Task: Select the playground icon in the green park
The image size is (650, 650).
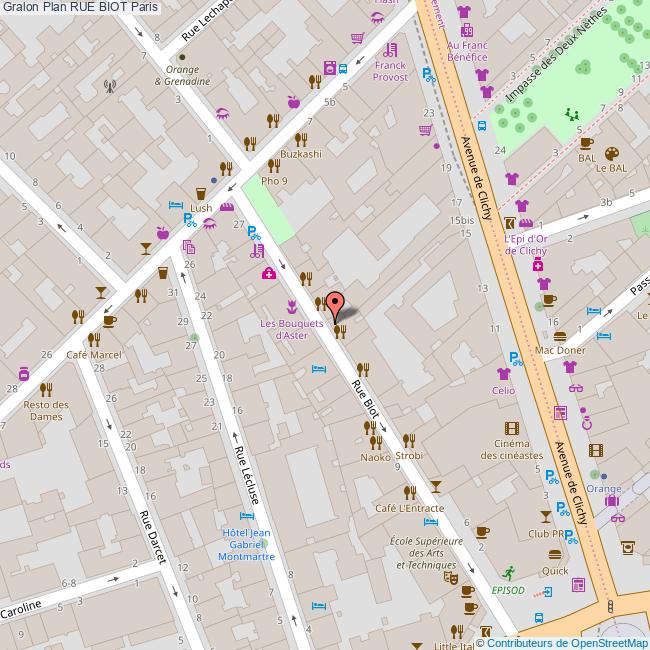Action: click(x=573, y=115)
